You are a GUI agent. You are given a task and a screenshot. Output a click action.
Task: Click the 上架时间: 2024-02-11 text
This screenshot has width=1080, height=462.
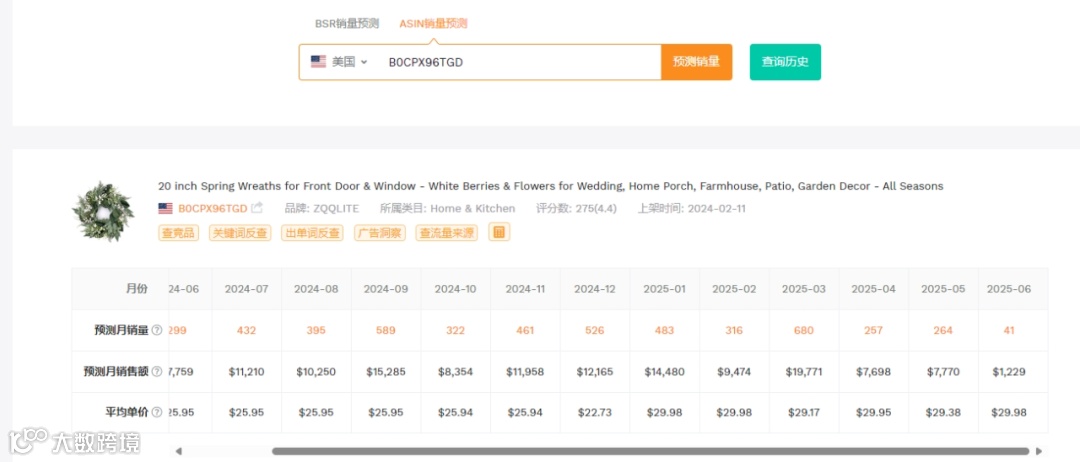pos(692,208)
